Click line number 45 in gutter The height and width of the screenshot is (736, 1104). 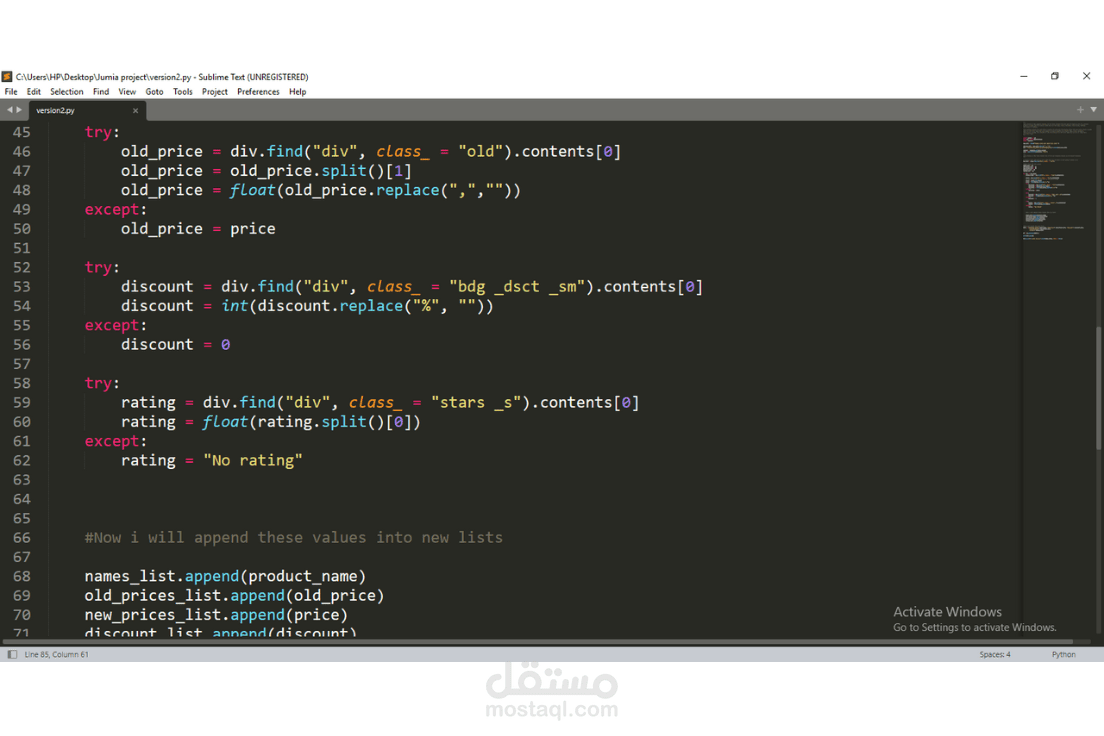pyautogui.click(x=22, y=132)
